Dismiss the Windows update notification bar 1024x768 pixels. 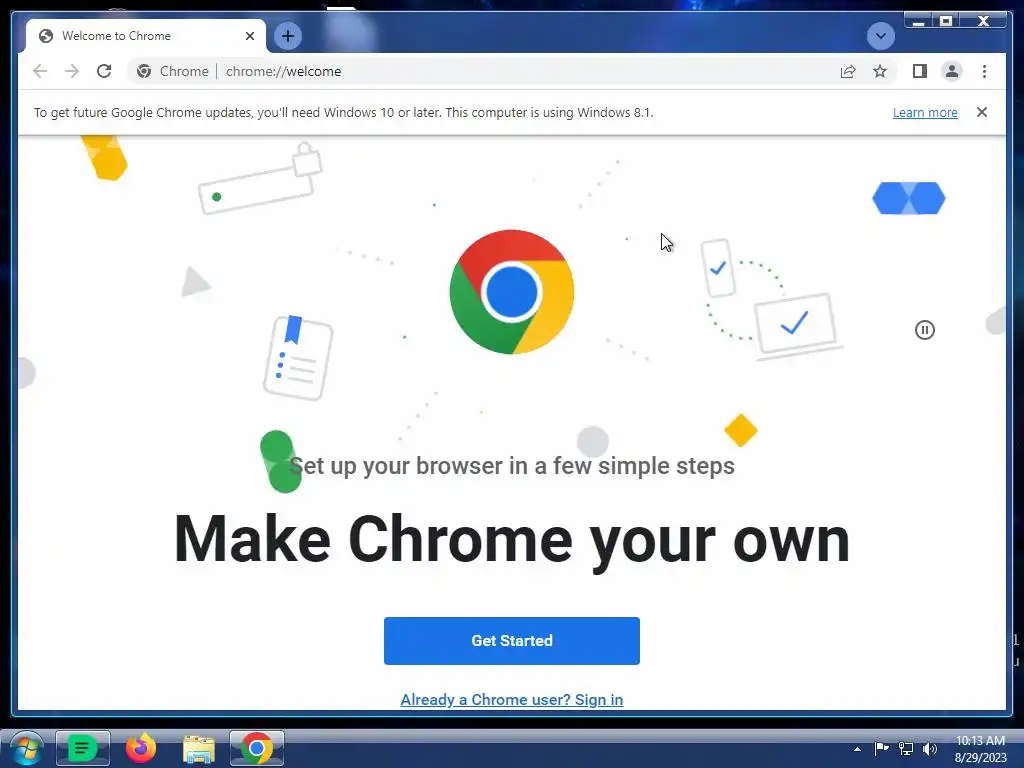point(982,112)
